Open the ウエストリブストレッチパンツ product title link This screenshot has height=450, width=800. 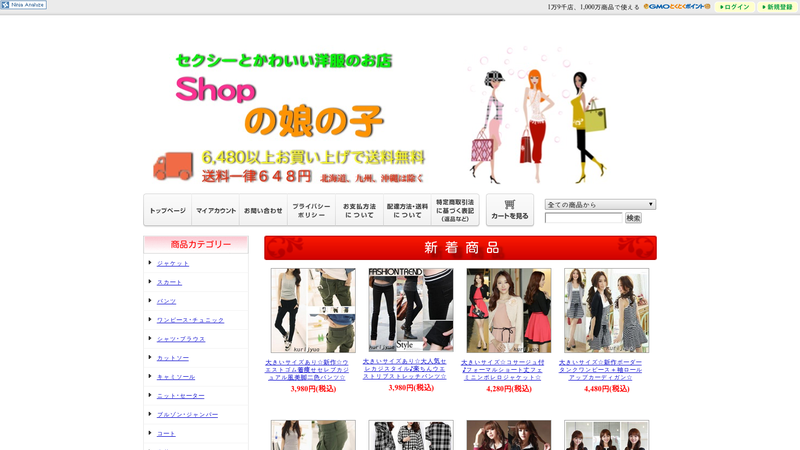(x=405, y=369)
